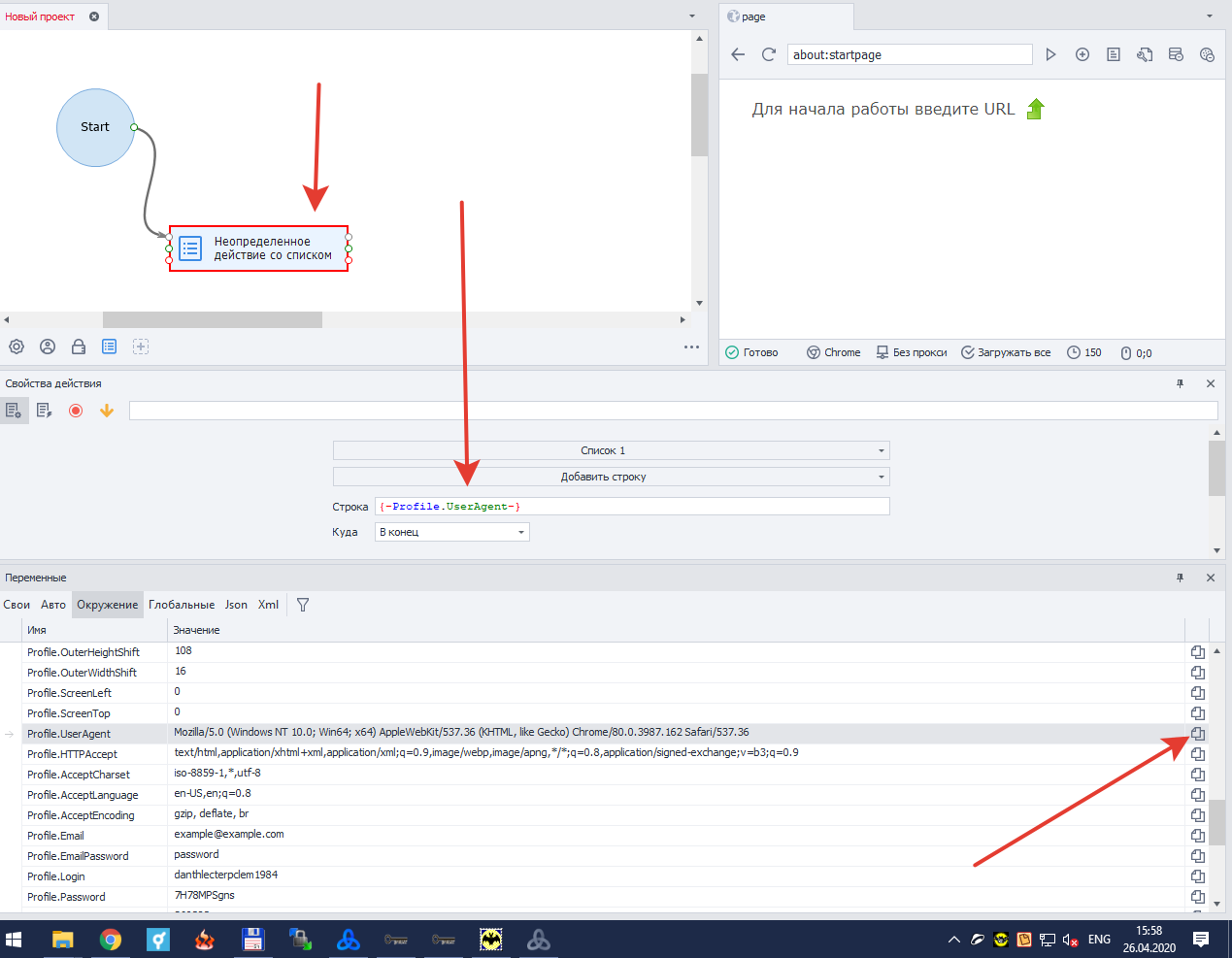The height and width of the screenshot is (958, 1232).
Task: Click the browser back arrow
Action: pos(738,54)
